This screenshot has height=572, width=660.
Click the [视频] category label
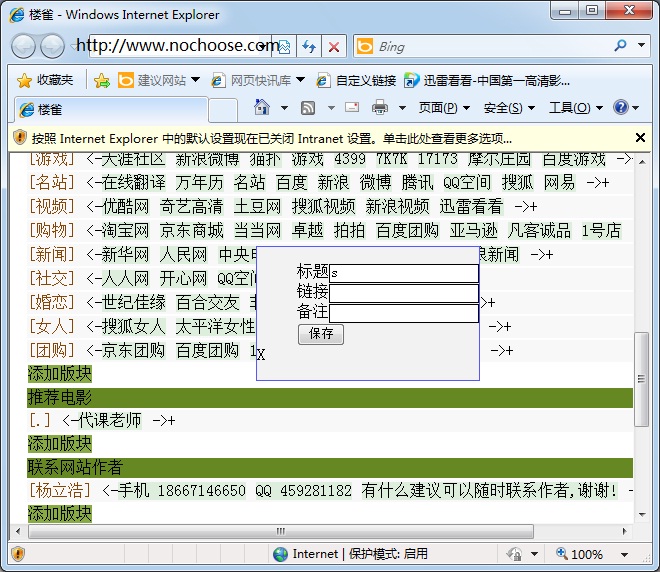(52, 207)
